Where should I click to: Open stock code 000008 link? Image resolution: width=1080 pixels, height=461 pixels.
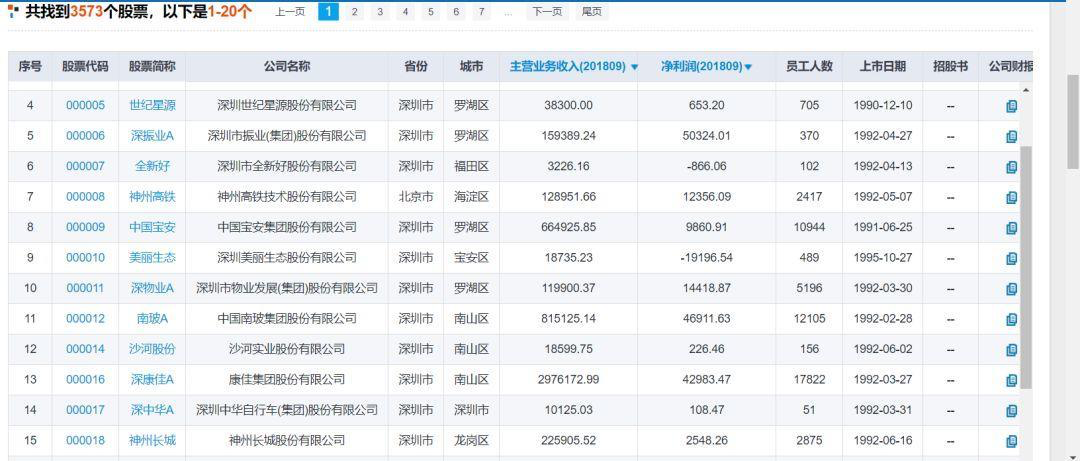click(x=85, y=196)
